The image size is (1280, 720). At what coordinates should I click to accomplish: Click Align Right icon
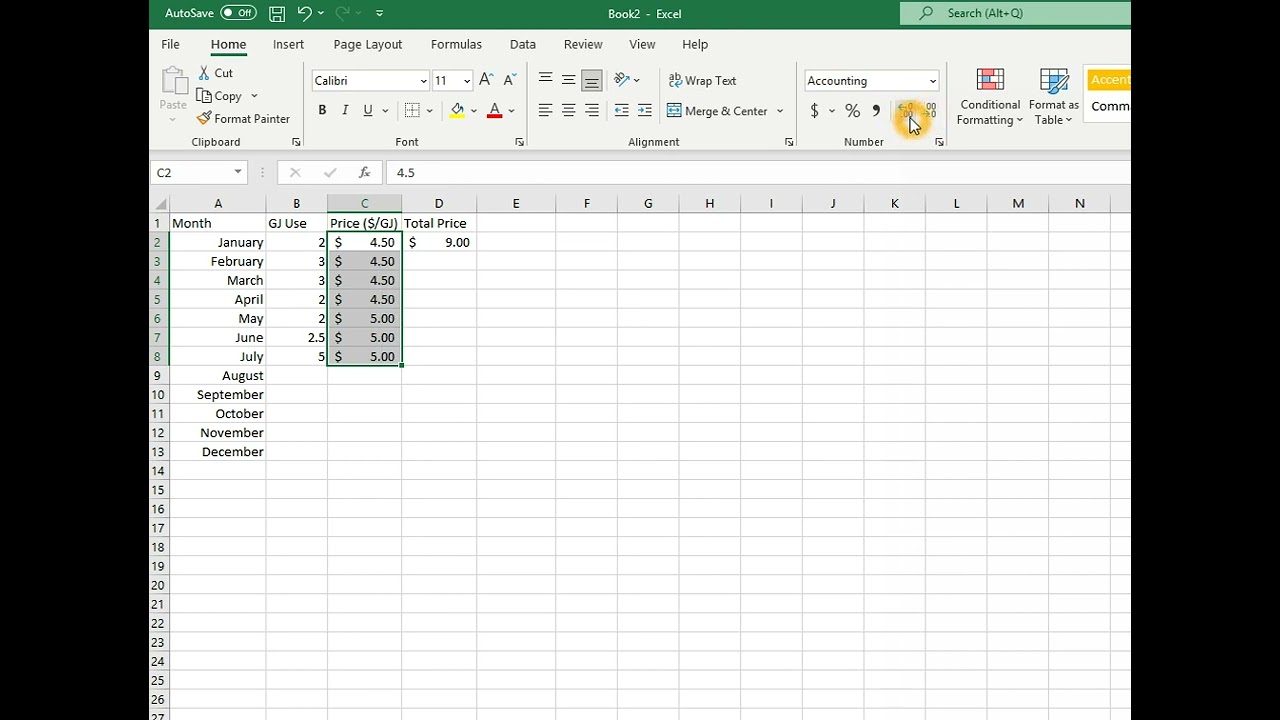click(x=592, y=111)
